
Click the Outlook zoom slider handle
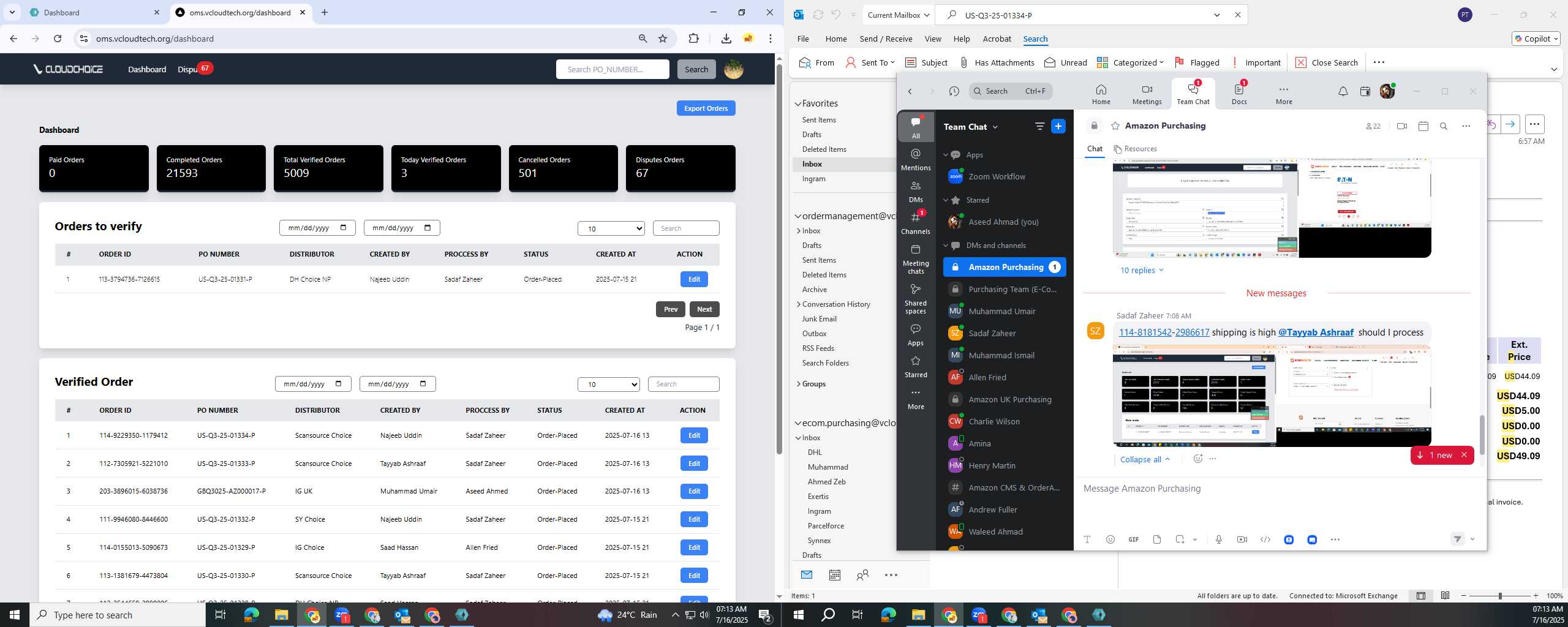tap(1500, 596)
